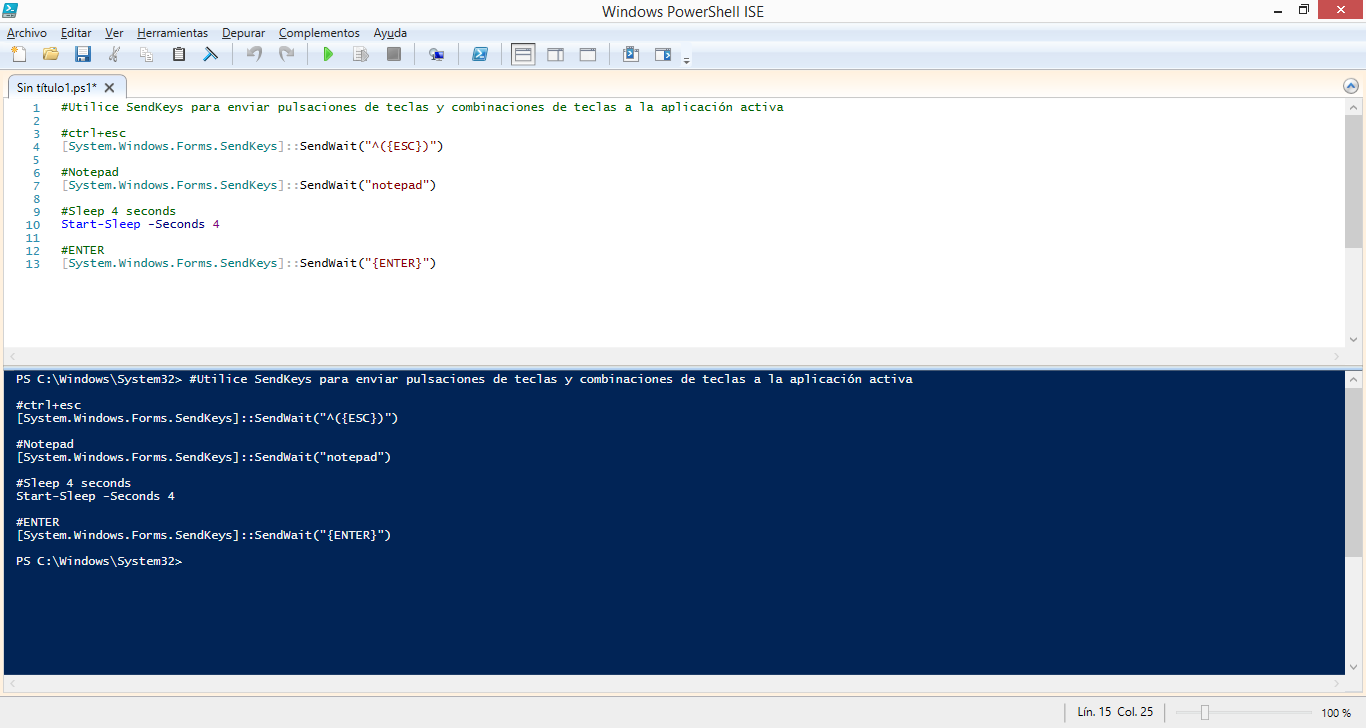The height and width of the screenshot is (728, 1366).
Task: Paste using the clipboard icon
Action: pos(179,54)
